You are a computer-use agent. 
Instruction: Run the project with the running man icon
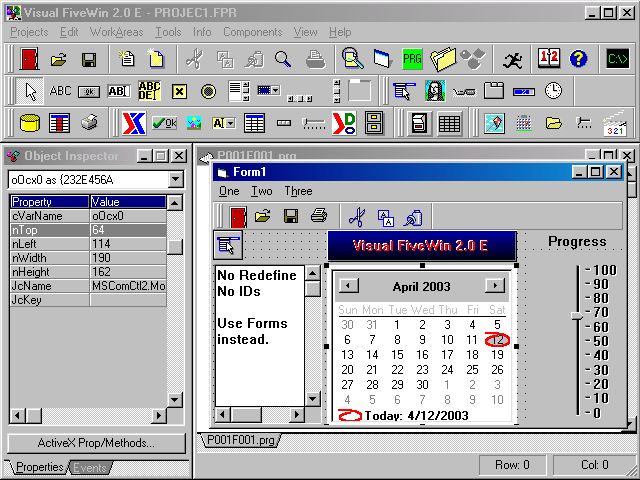point(513,59)
